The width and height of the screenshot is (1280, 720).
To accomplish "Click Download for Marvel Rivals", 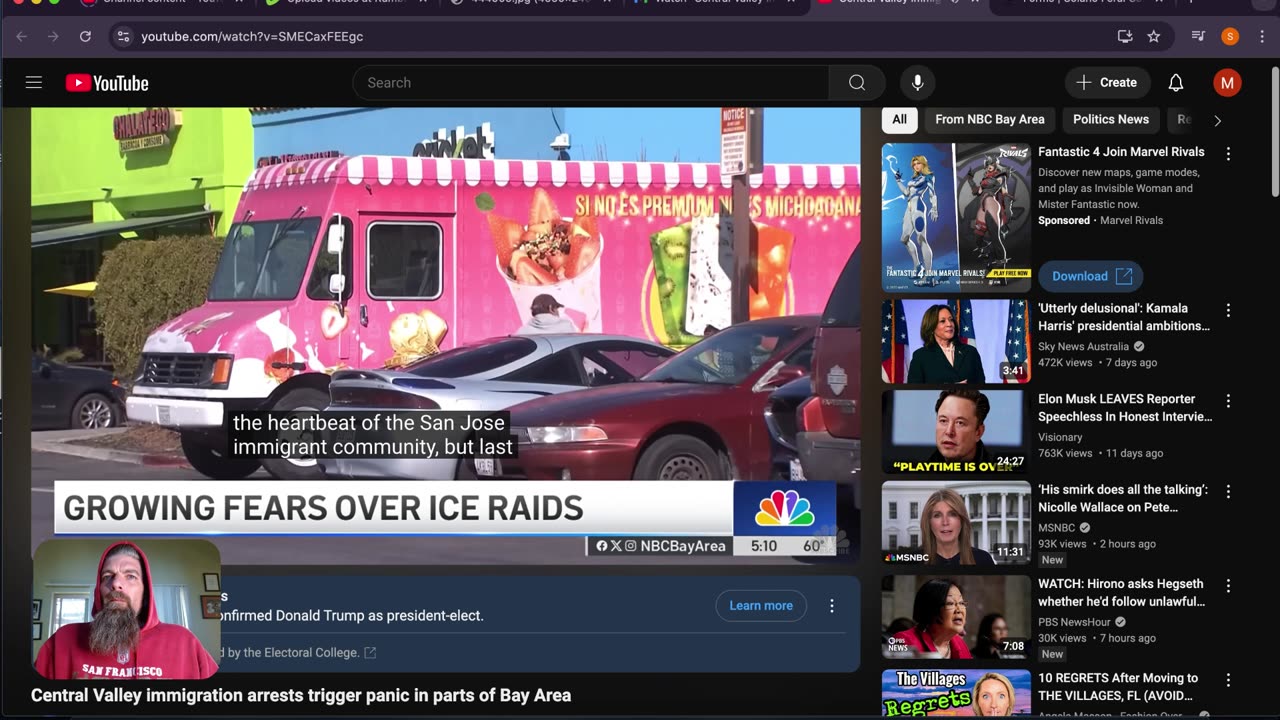I will point(1090,276).
